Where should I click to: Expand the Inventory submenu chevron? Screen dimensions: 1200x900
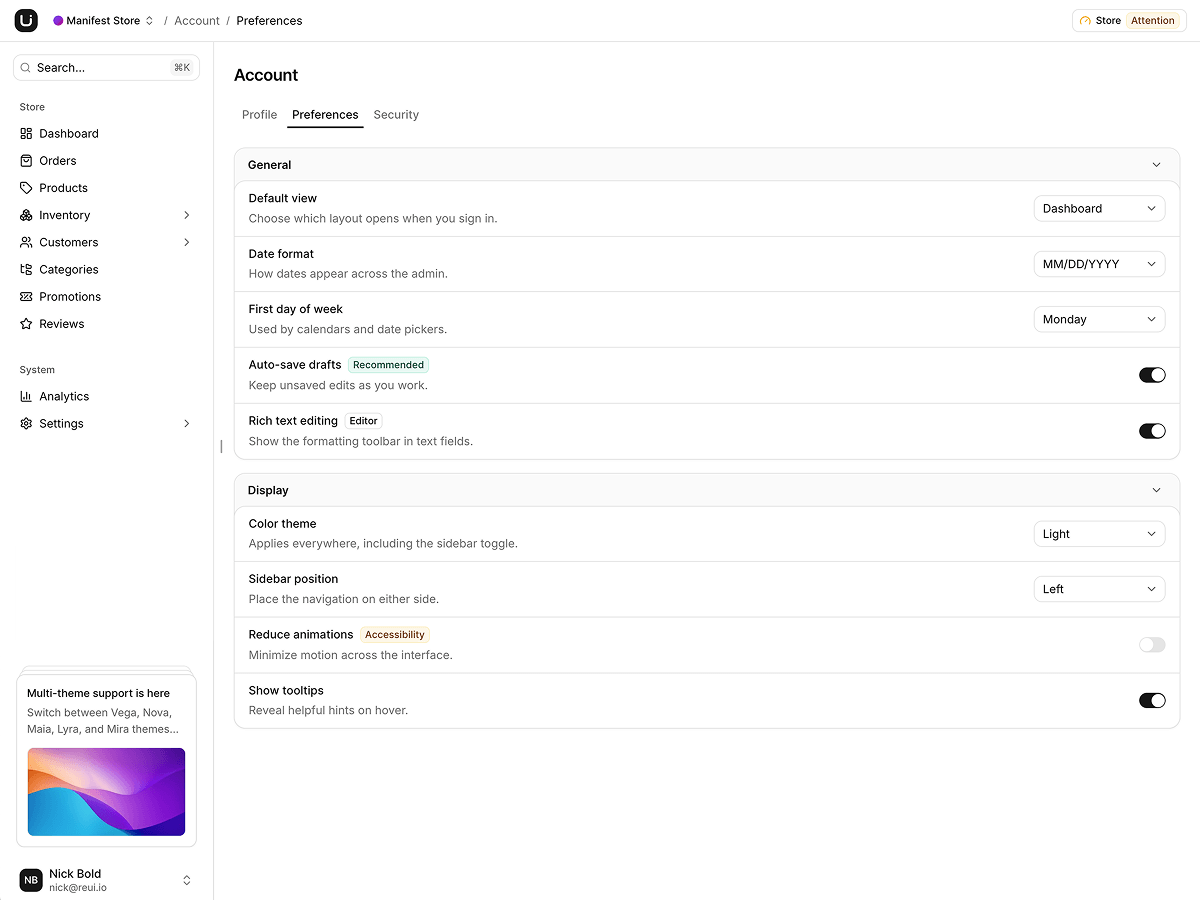point(187,215)
